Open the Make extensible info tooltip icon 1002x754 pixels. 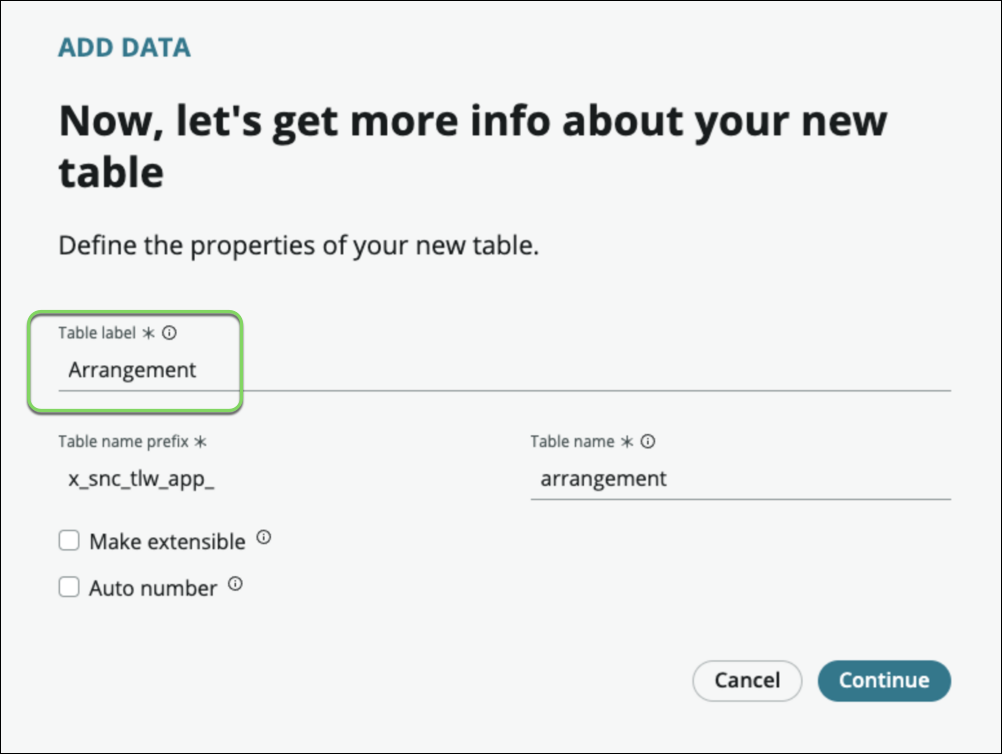pos(263,538)
